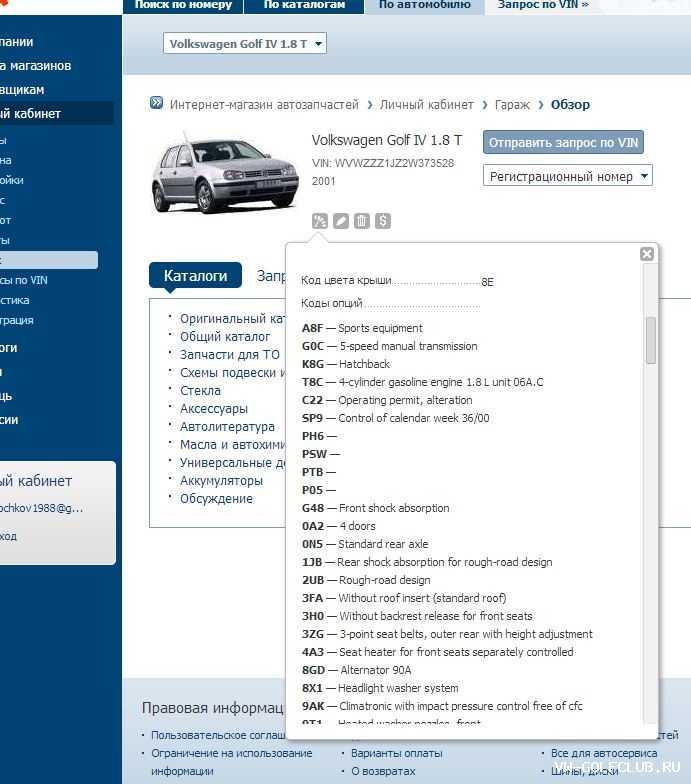Follow the Интернет-магазин автозапчастей breadcrumb

264,104
